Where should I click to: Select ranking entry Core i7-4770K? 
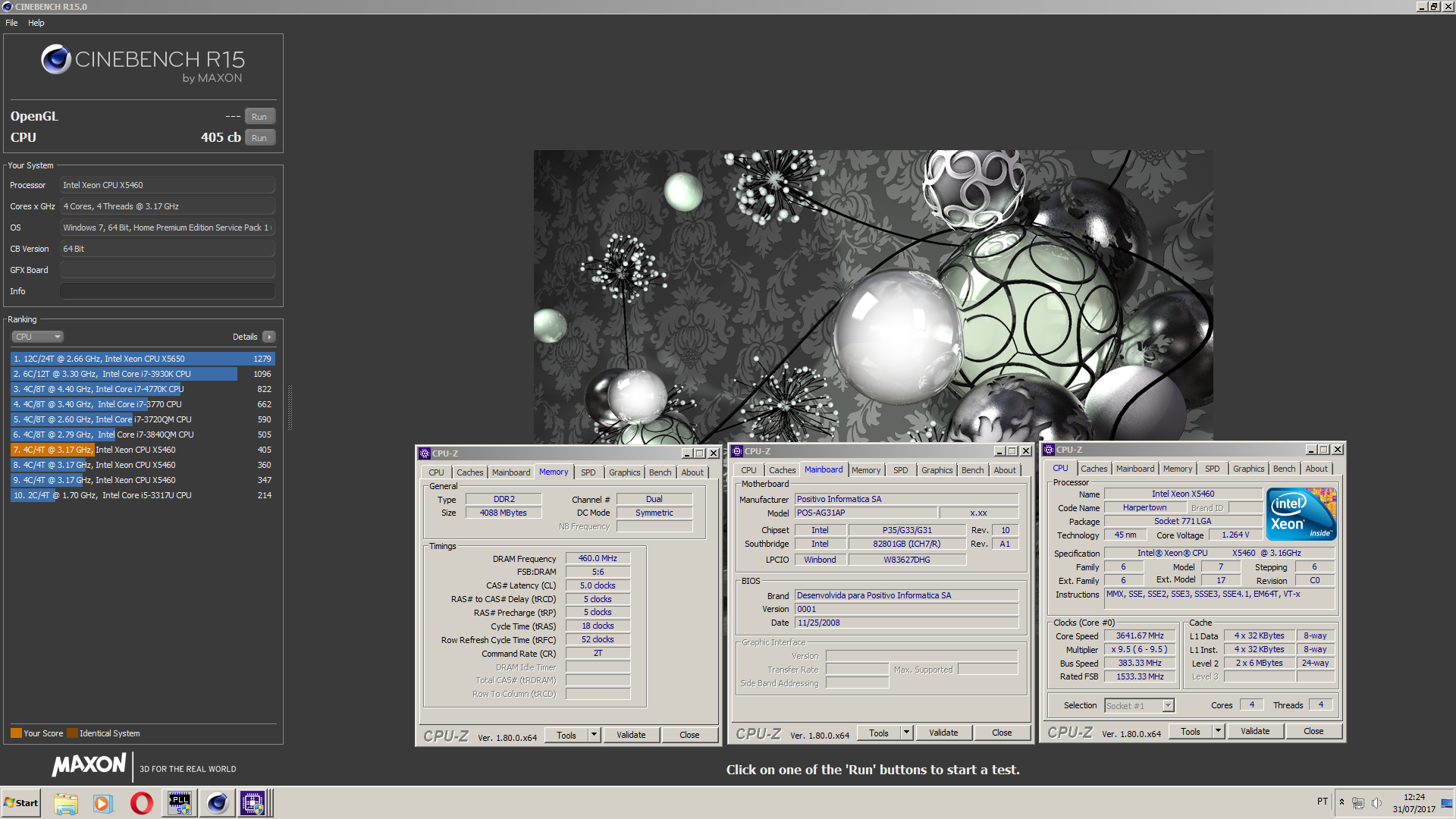pyautogui.click(x=143, y=389)
